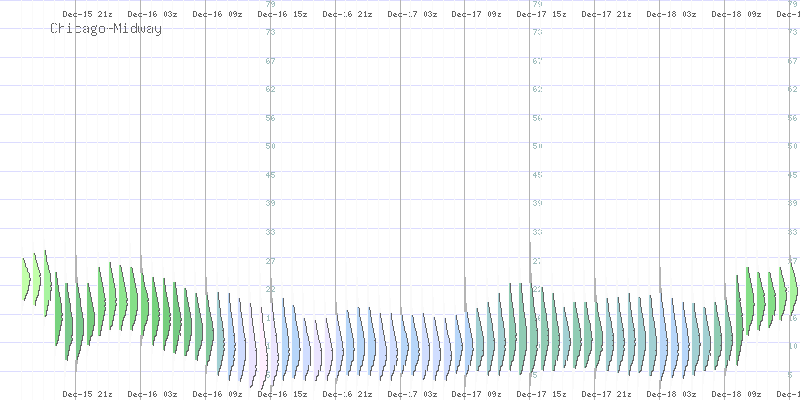The width and height of the screenshot is (800, 400).
Task: Pick the bottom Dec-17 09z time label
Action: [x=476, y=395]
